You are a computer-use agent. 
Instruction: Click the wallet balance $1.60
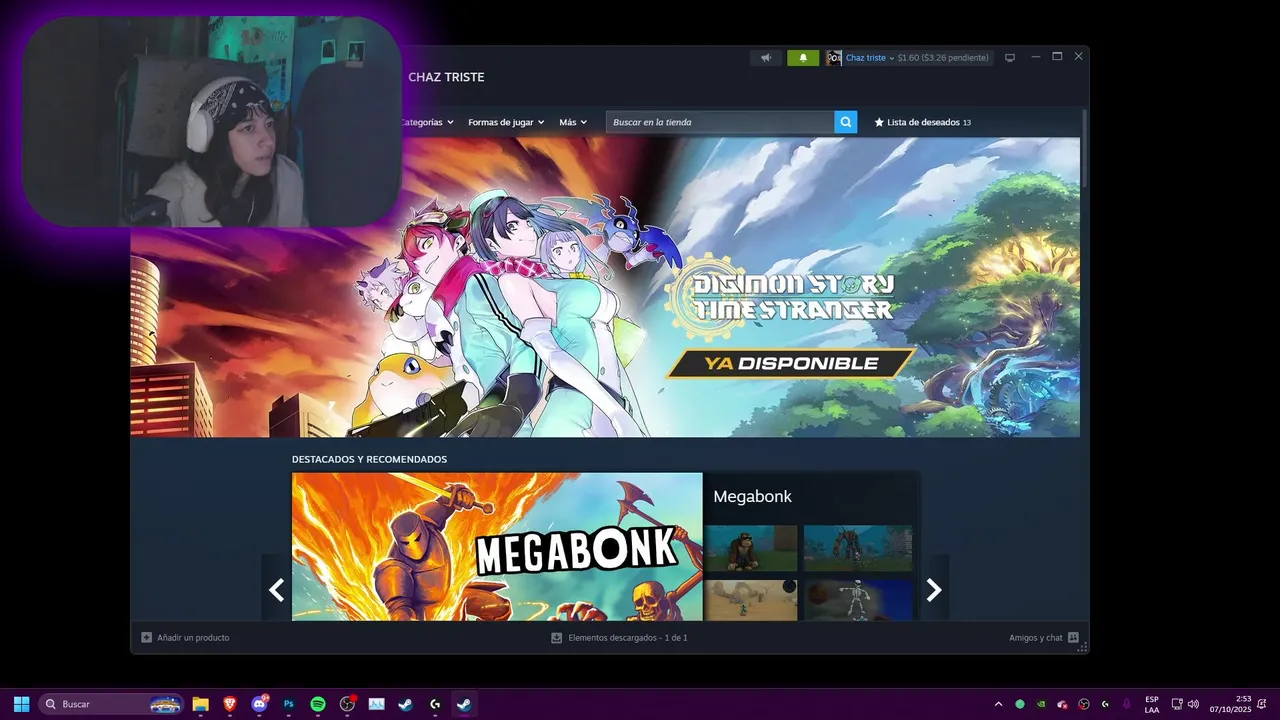pos(908,58)
